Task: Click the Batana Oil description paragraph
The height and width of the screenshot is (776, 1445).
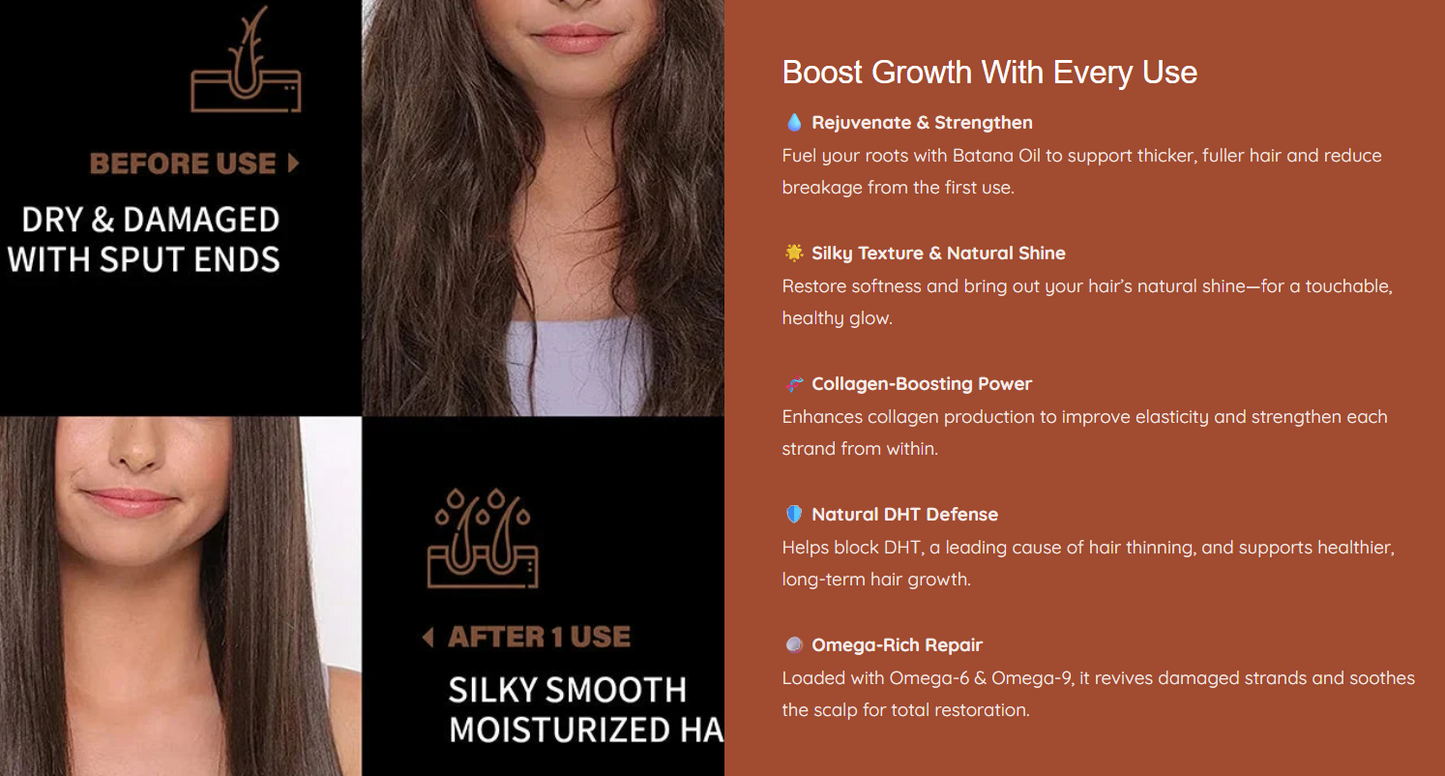Action: pos(1082,171)
